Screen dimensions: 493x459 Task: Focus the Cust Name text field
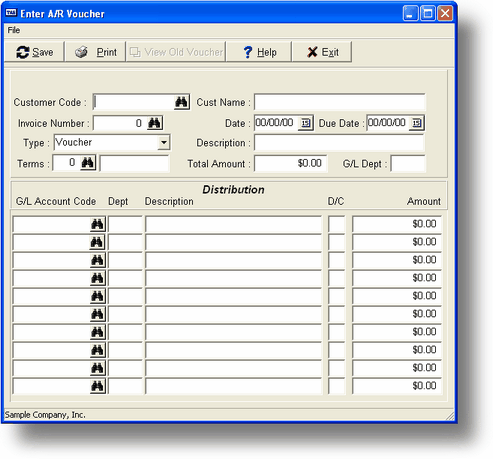pos(340,102)
